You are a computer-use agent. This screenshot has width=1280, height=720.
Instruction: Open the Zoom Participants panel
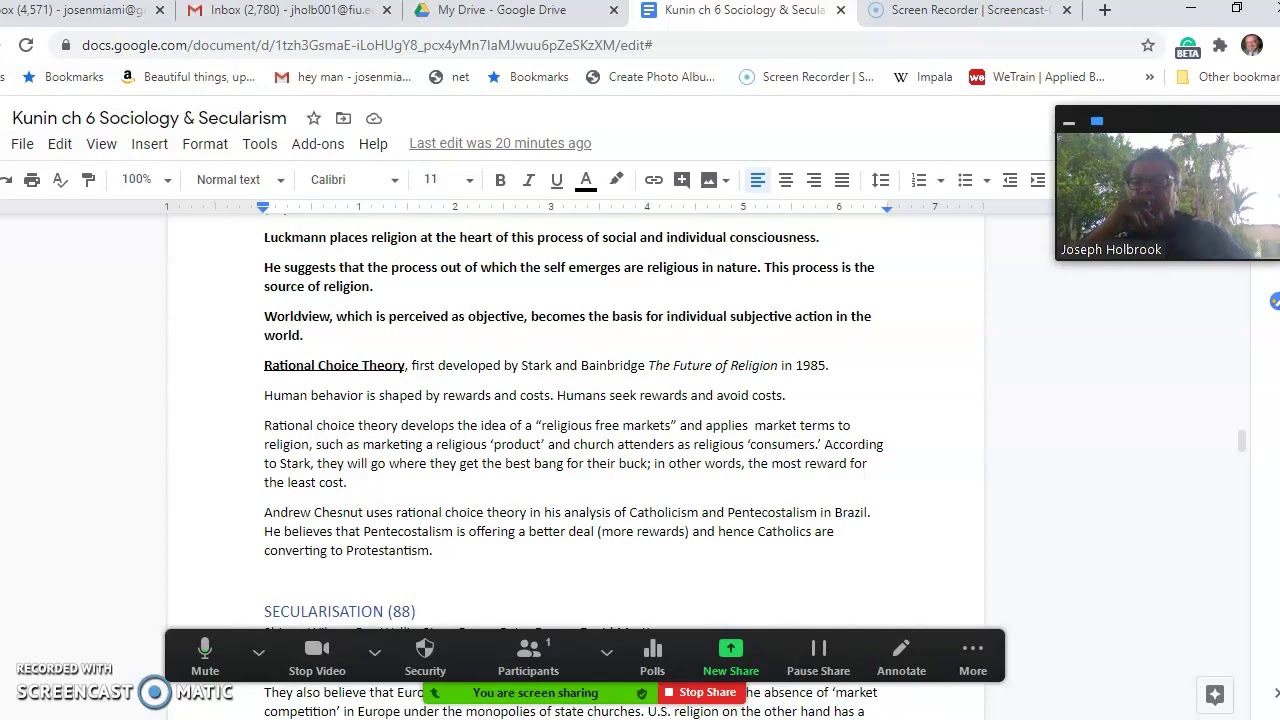[529, 657]
